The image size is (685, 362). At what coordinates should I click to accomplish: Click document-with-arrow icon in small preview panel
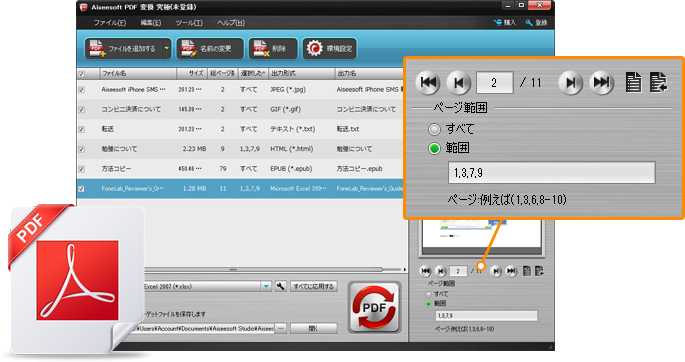point(539,271)
